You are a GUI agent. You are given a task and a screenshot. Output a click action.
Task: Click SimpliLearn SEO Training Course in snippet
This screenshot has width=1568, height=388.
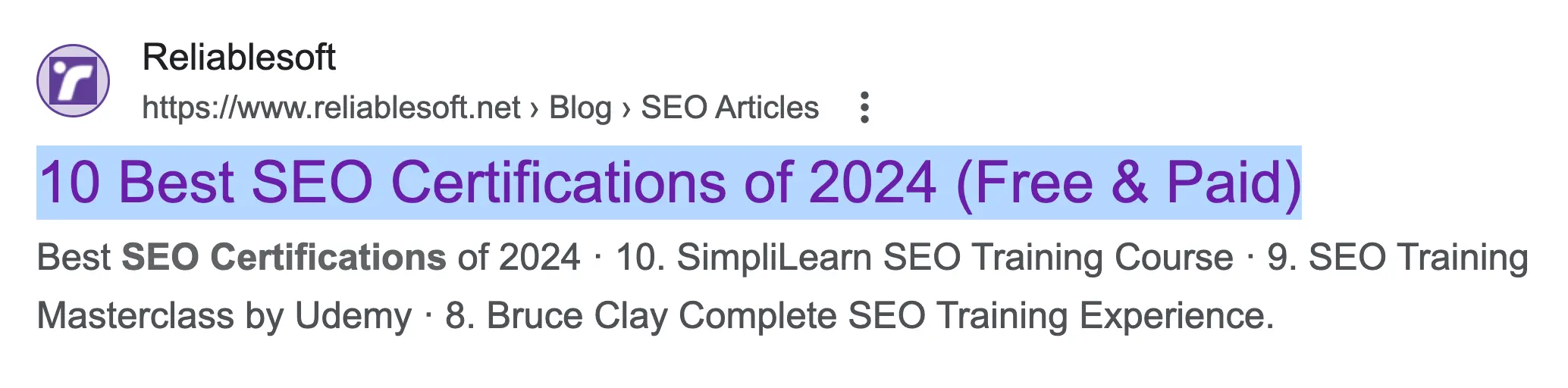pyautogui.click(x=925, y=257)
